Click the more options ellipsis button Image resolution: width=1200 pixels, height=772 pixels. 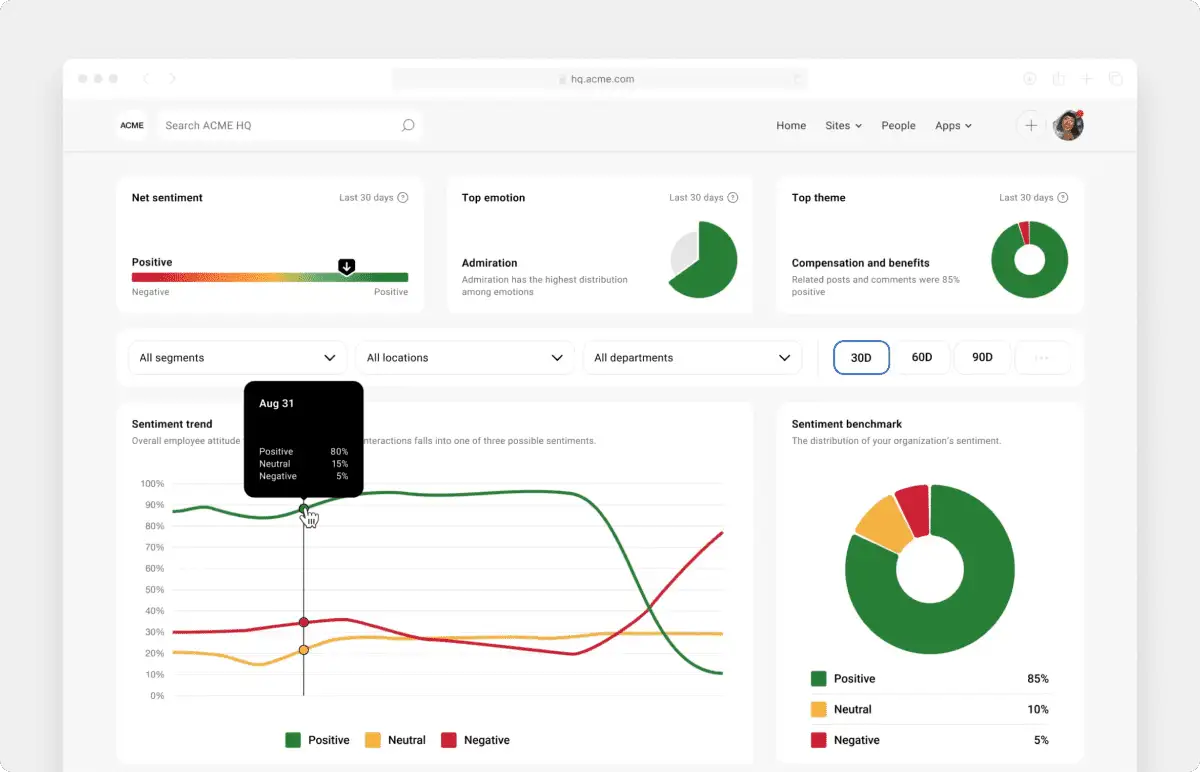1042,358
